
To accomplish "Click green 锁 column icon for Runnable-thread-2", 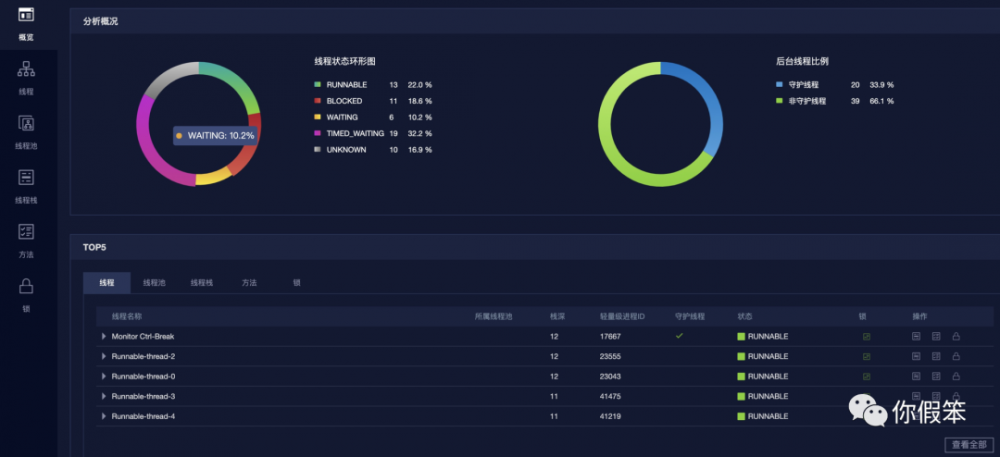I will tap(866, 356).
